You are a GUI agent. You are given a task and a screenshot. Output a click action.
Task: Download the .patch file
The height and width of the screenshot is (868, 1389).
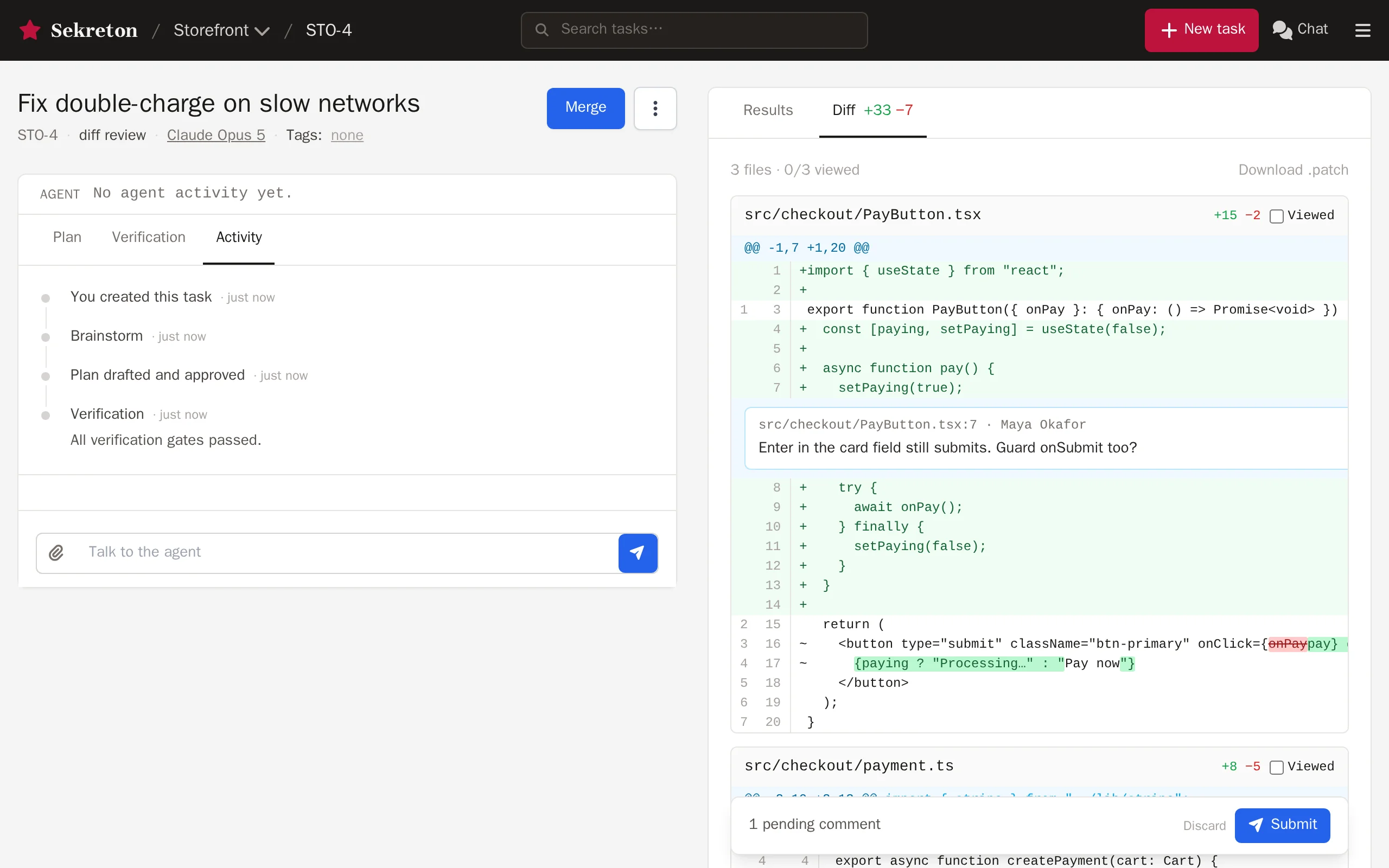pyautogui.click(x=1293, y=170)
